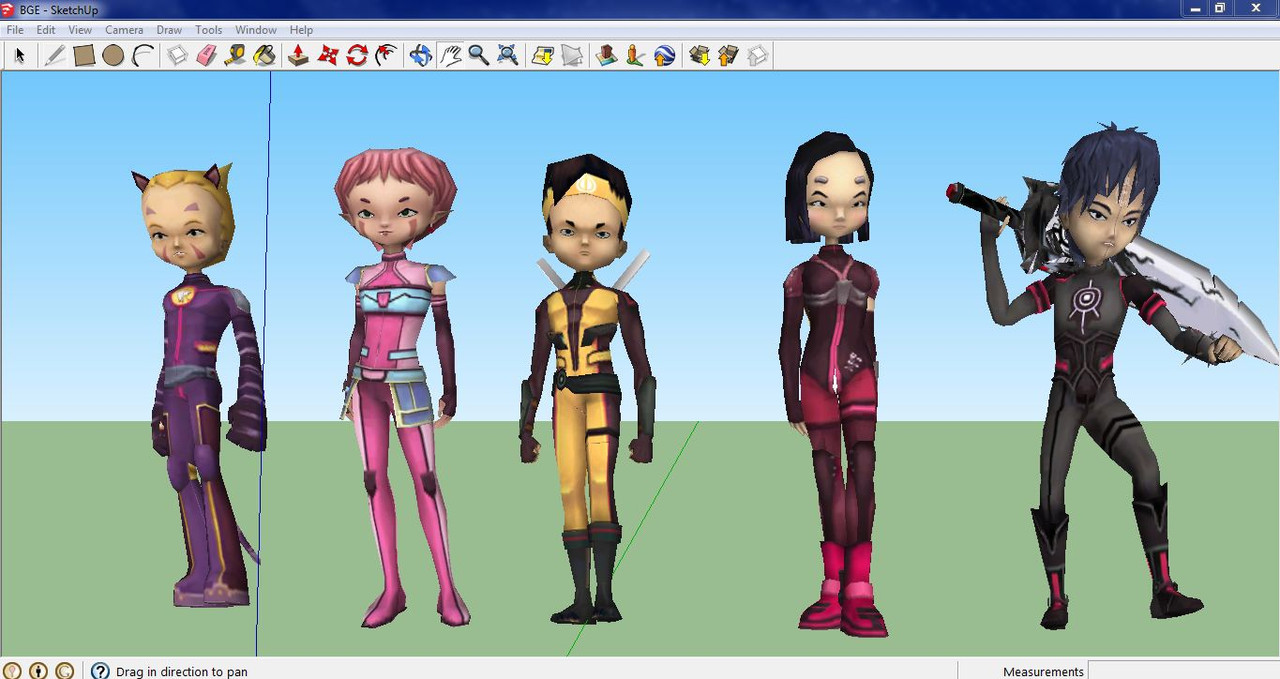The width and height of the screenshot is (1280, 679).
Task: Activate the Zoom magnifier tool
Action: [479, 56]
